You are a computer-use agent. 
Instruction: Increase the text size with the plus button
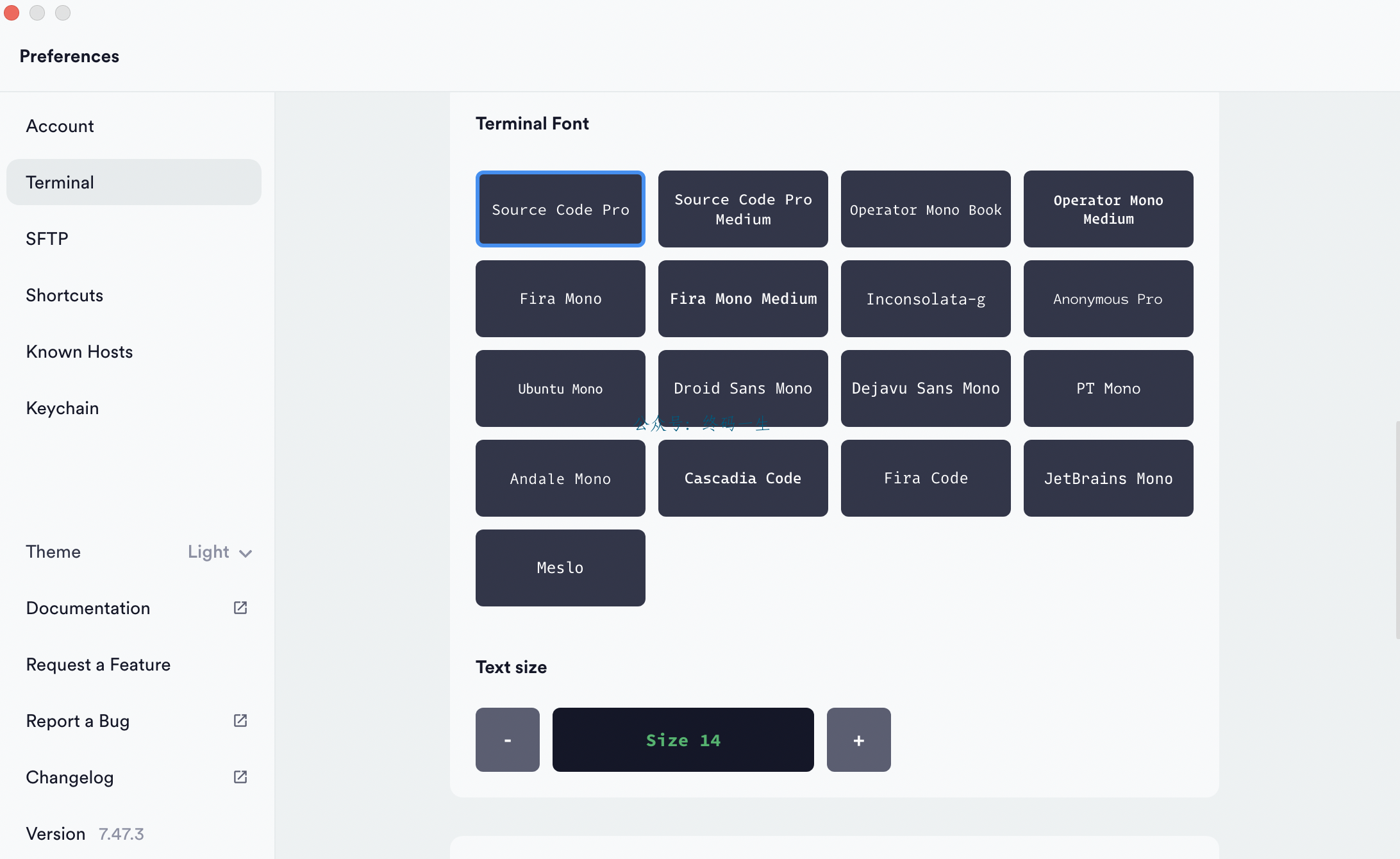pos(859,740)
